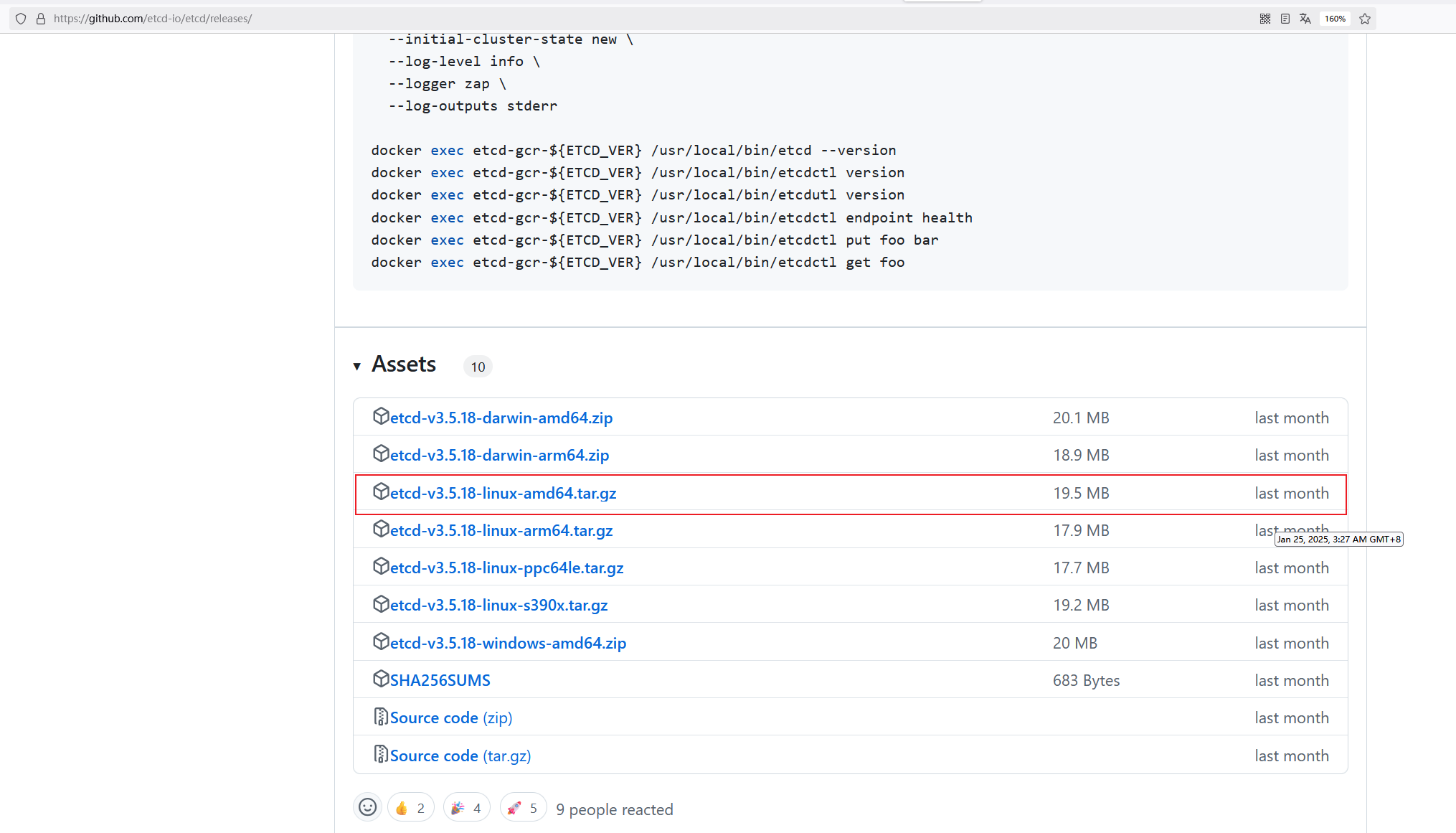Download etcd-v3.5.18-linux-arm64.tar.gz
Screen dimensions: 1456x833
(501, 530)
